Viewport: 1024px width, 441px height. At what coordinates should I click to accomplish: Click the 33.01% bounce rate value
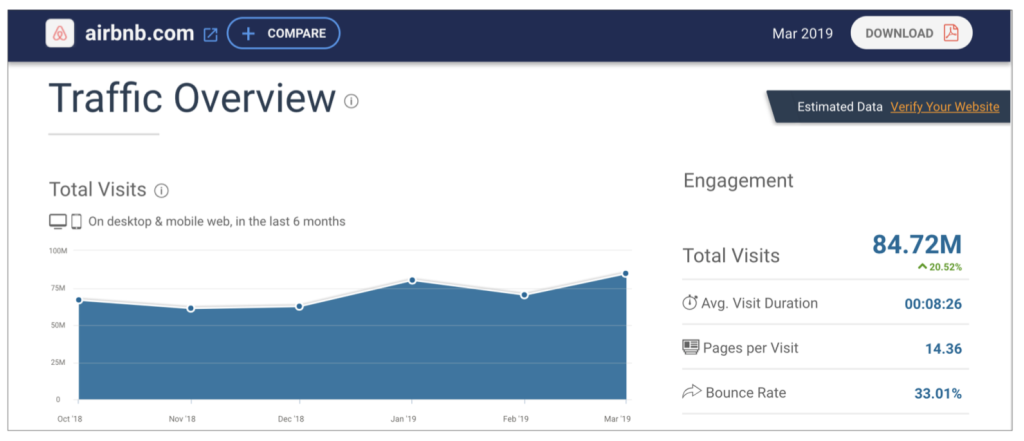[x=938, y=394]
